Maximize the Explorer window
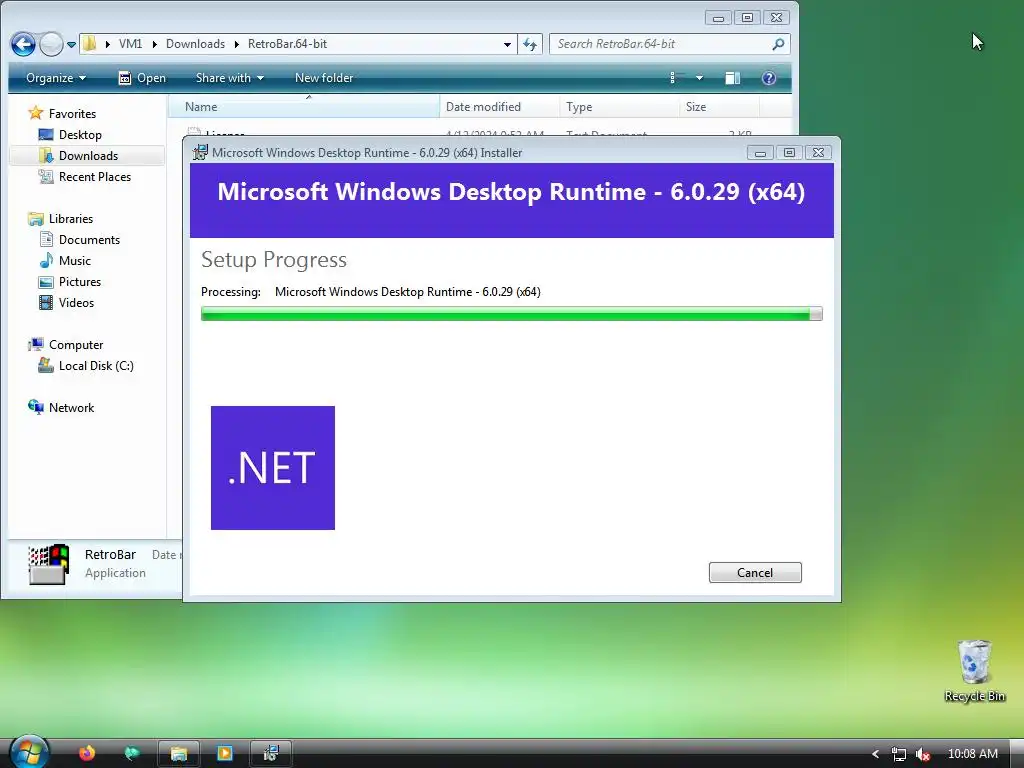Screen dimensions: 1024x768 coord(747,18)
